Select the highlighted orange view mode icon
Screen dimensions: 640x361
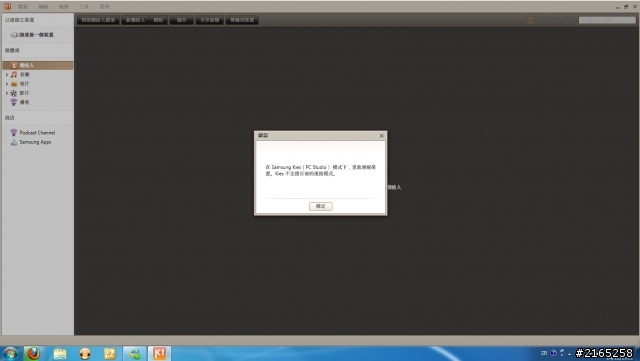(531, 20)
